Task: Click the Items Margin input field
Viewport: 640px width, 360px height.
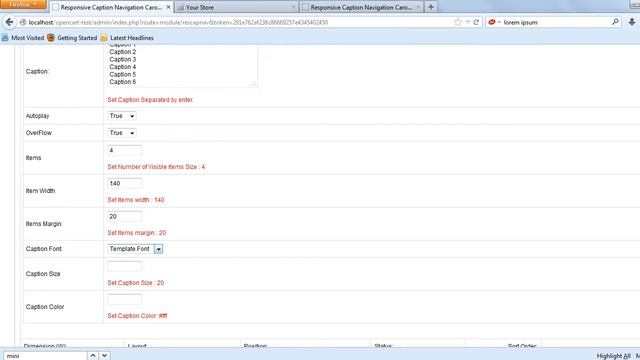Action: tap(124, 216)
